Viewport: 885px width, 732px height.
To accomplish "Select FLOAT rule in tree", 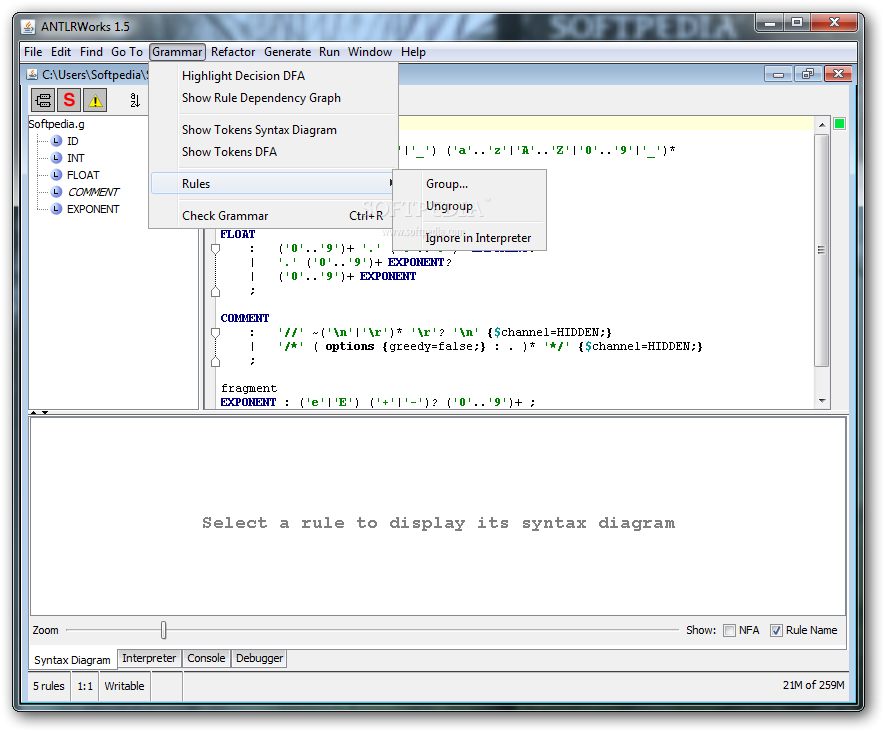I will tap(83, 175).
